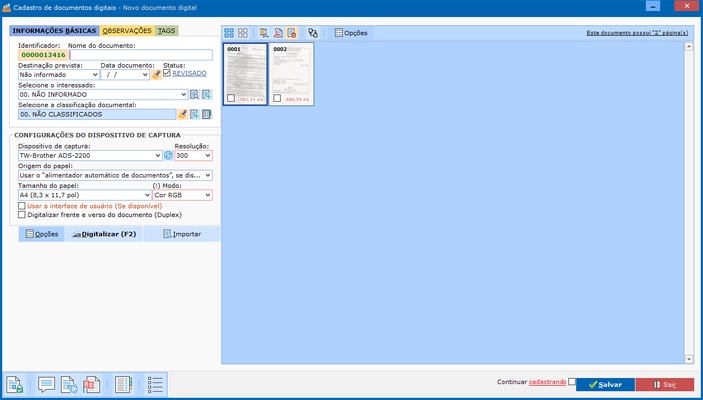Image resolution: width=703 pixels, height=400 pixels.
Task: Click 'Este documento possui 2 página(s)' link
Action: pos(637,33)
